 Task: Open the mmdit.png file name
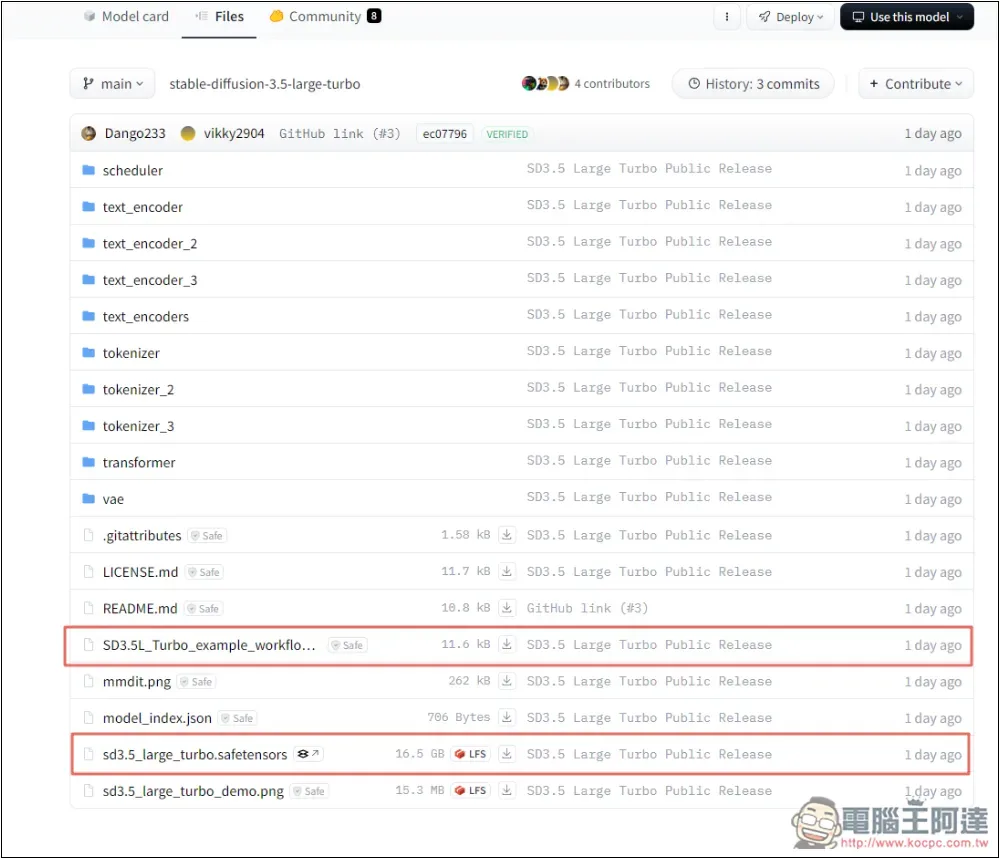coord(136,682)
